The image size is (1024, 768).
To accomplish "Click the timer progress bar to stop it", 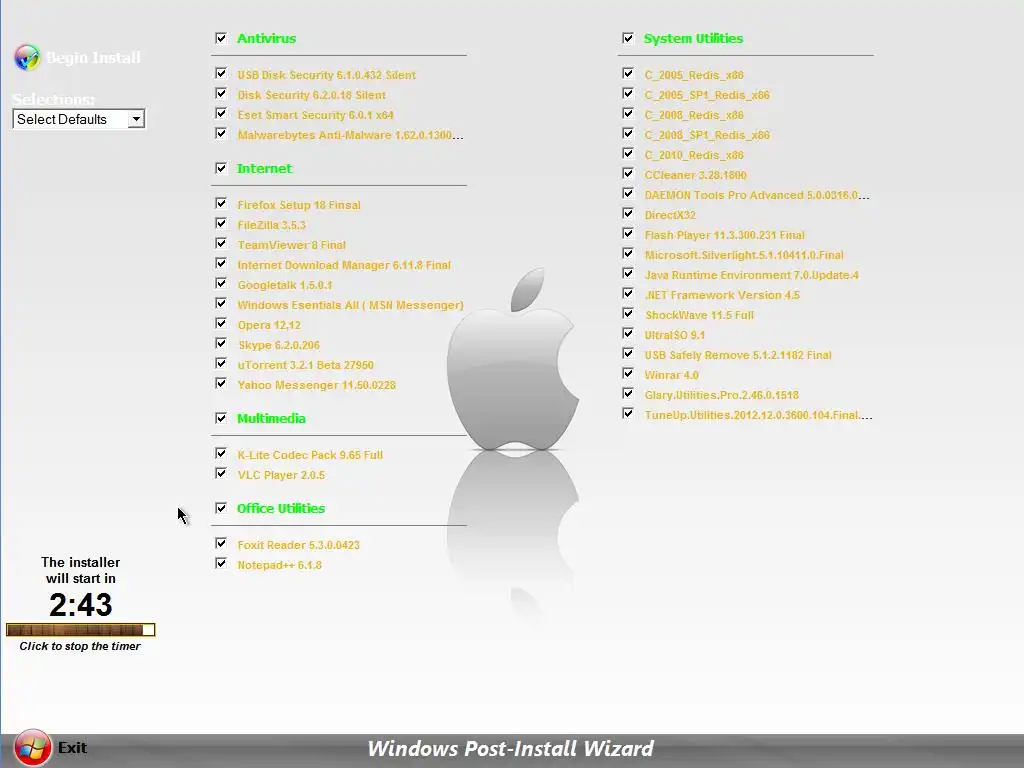I will (80, 630).
